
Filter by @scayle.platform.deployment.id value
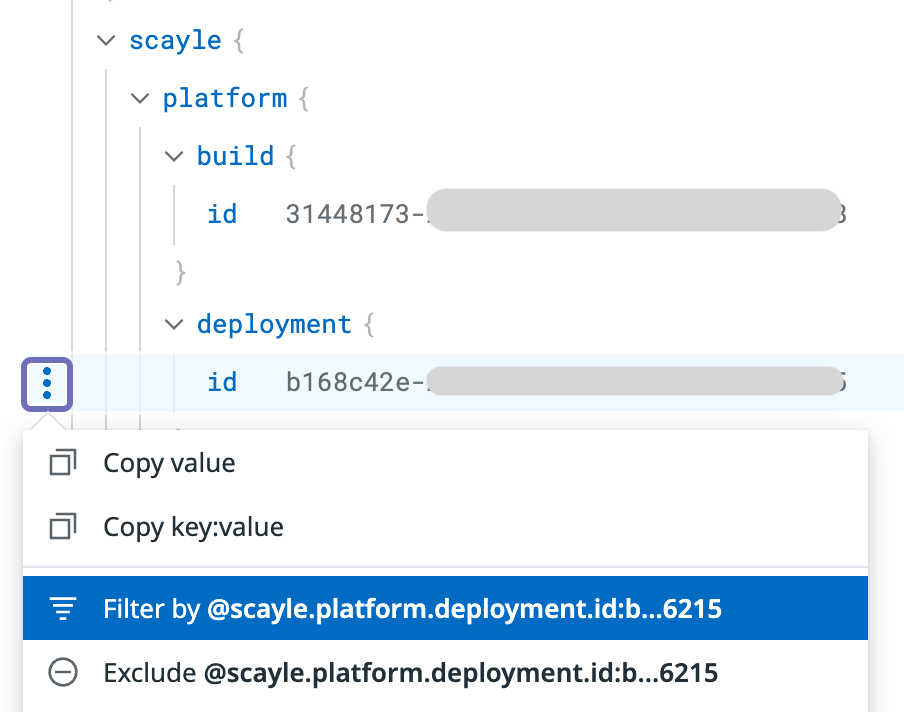click(411, 609)
